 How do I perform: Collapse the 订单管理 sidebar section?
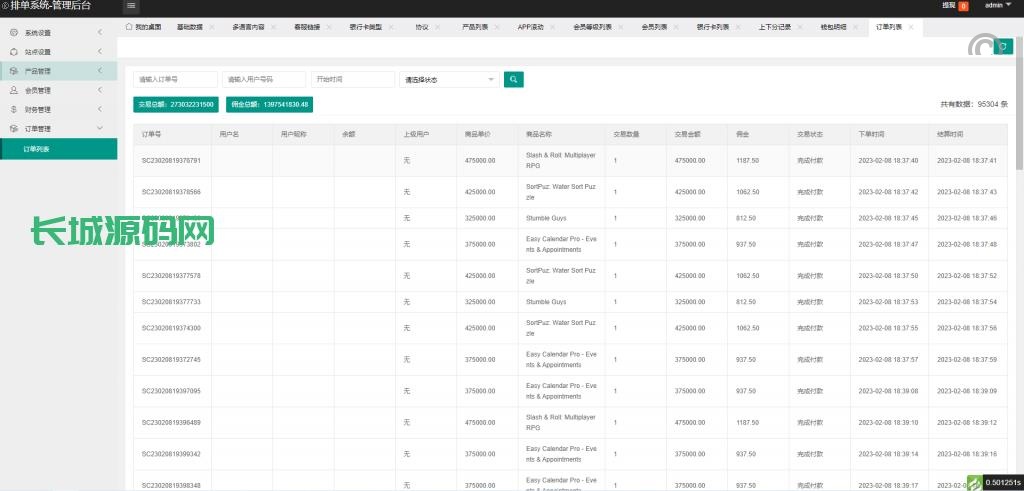[x=99, y=129]
